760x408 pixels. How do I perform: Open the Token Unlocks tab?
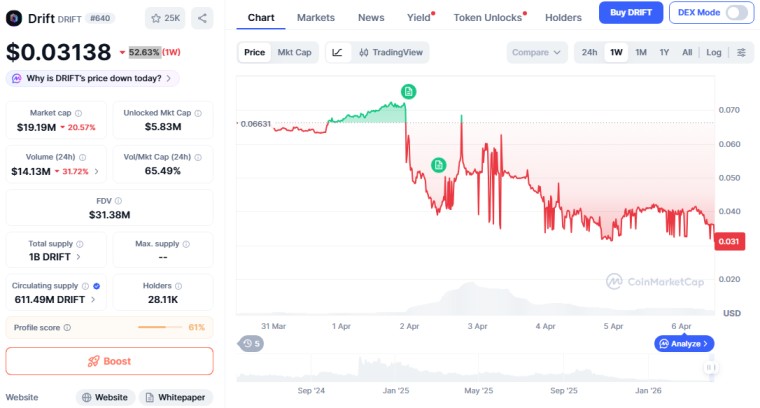tap(488, 18)
